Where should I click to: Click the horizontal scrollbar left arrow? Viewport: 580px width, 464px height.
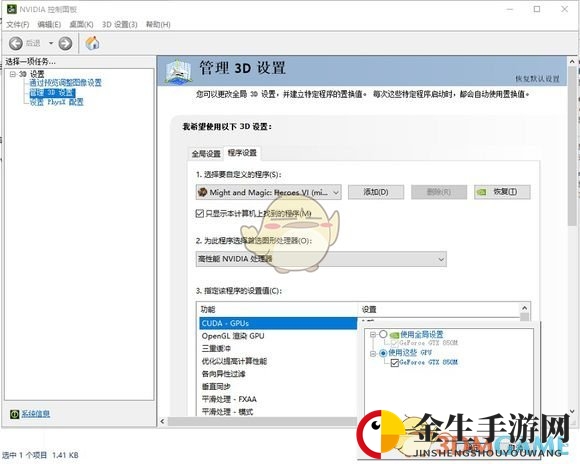[x=162, y=421]
